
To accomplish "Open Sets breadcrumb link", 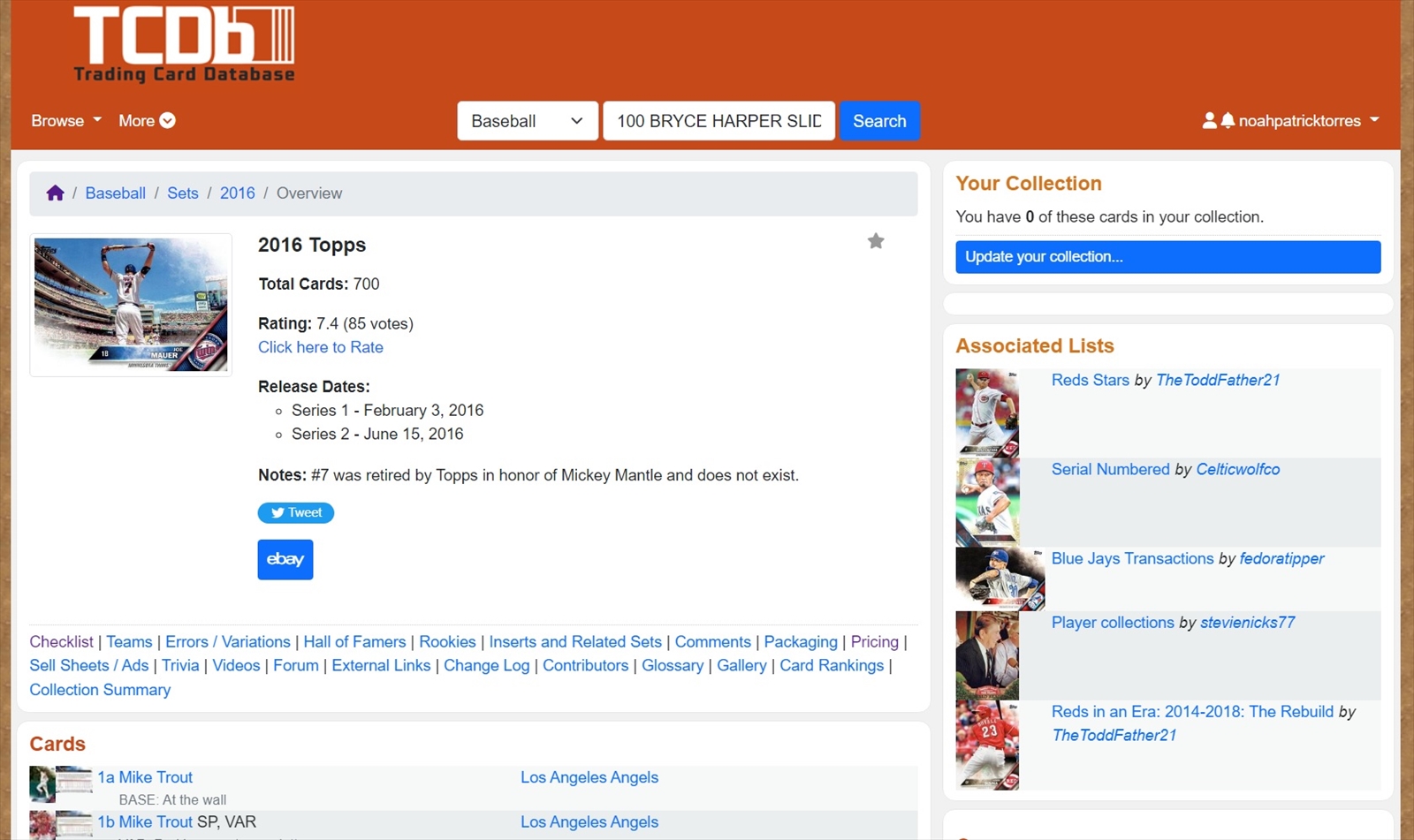I will tap(183, 193).
